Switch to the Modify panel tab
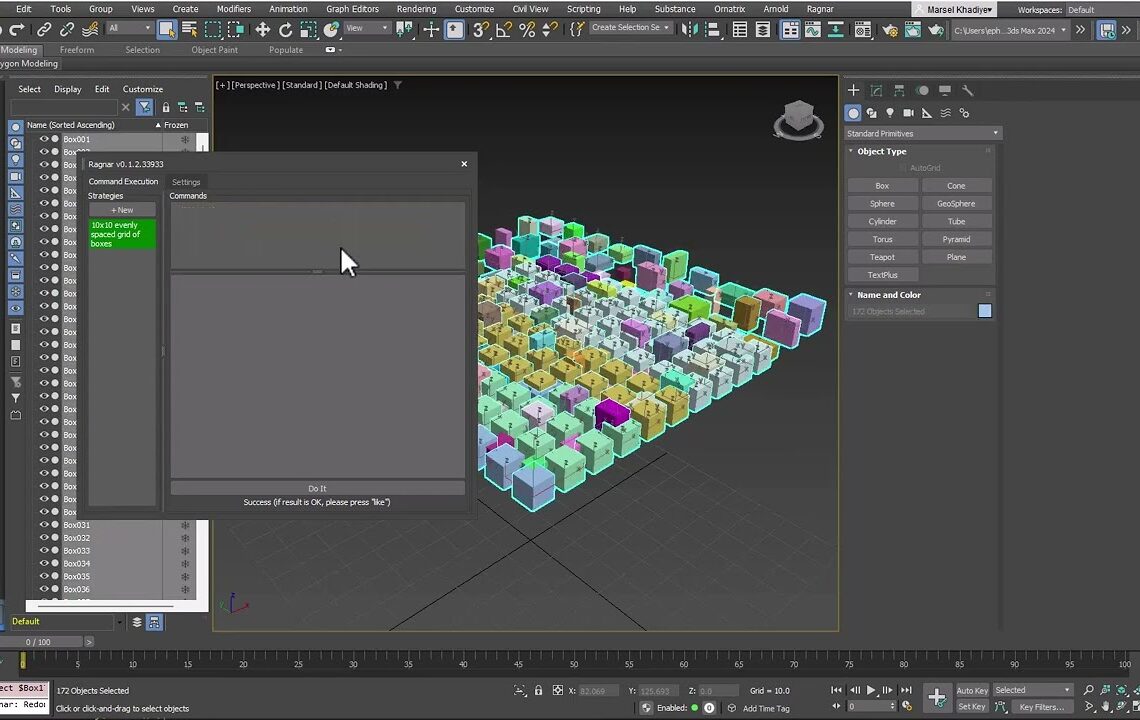Viewport: 1140px width, 720px height. tap(876, 90)
